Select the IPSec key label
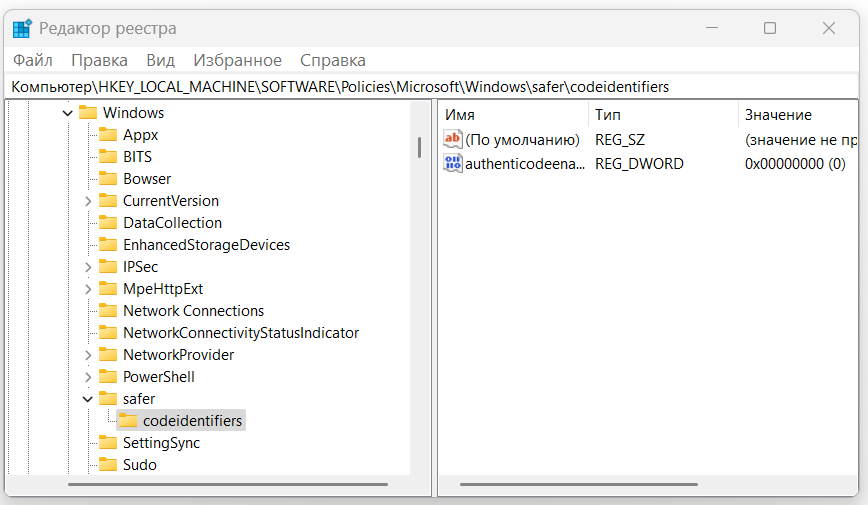The width and height of the screenshot is (868, 505). point(140,267)
